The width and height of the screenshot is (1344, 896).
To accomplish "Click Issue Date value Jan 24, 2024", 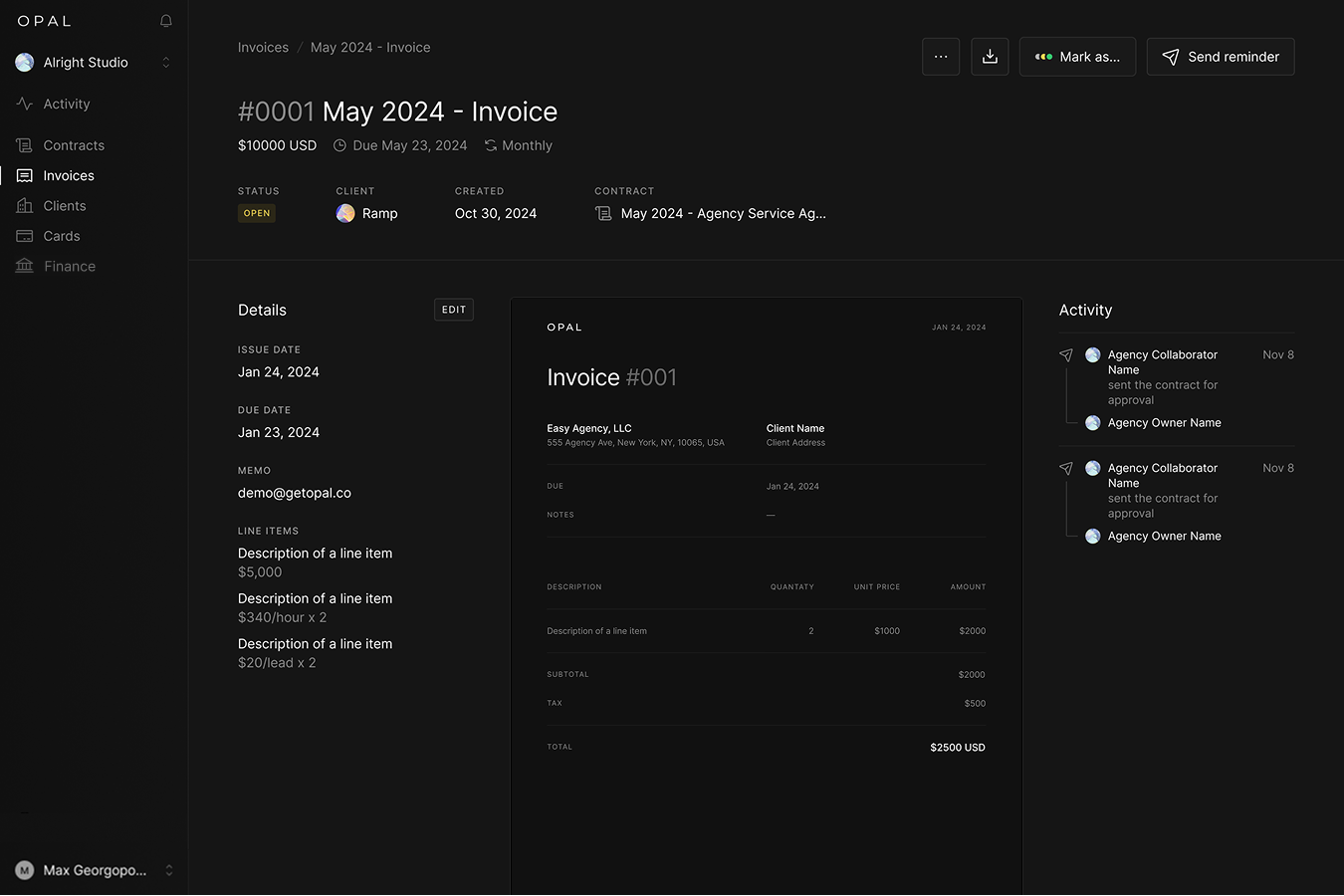I will [x=279, y=372].
